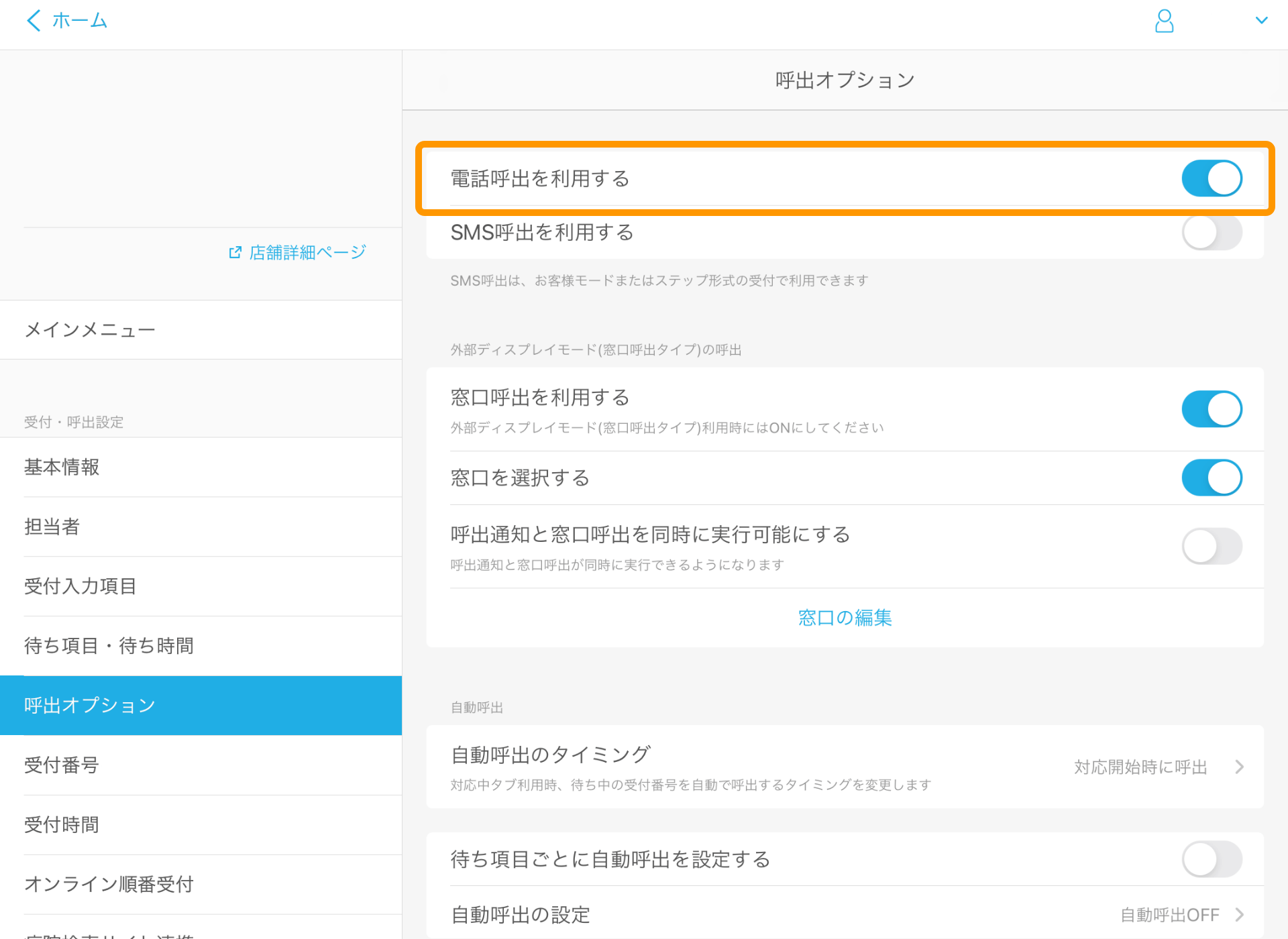1288x939 pixels.
Task: Click the 受付・呼出設定 section label
Action: pyautogui.click(x=74, y=422)
